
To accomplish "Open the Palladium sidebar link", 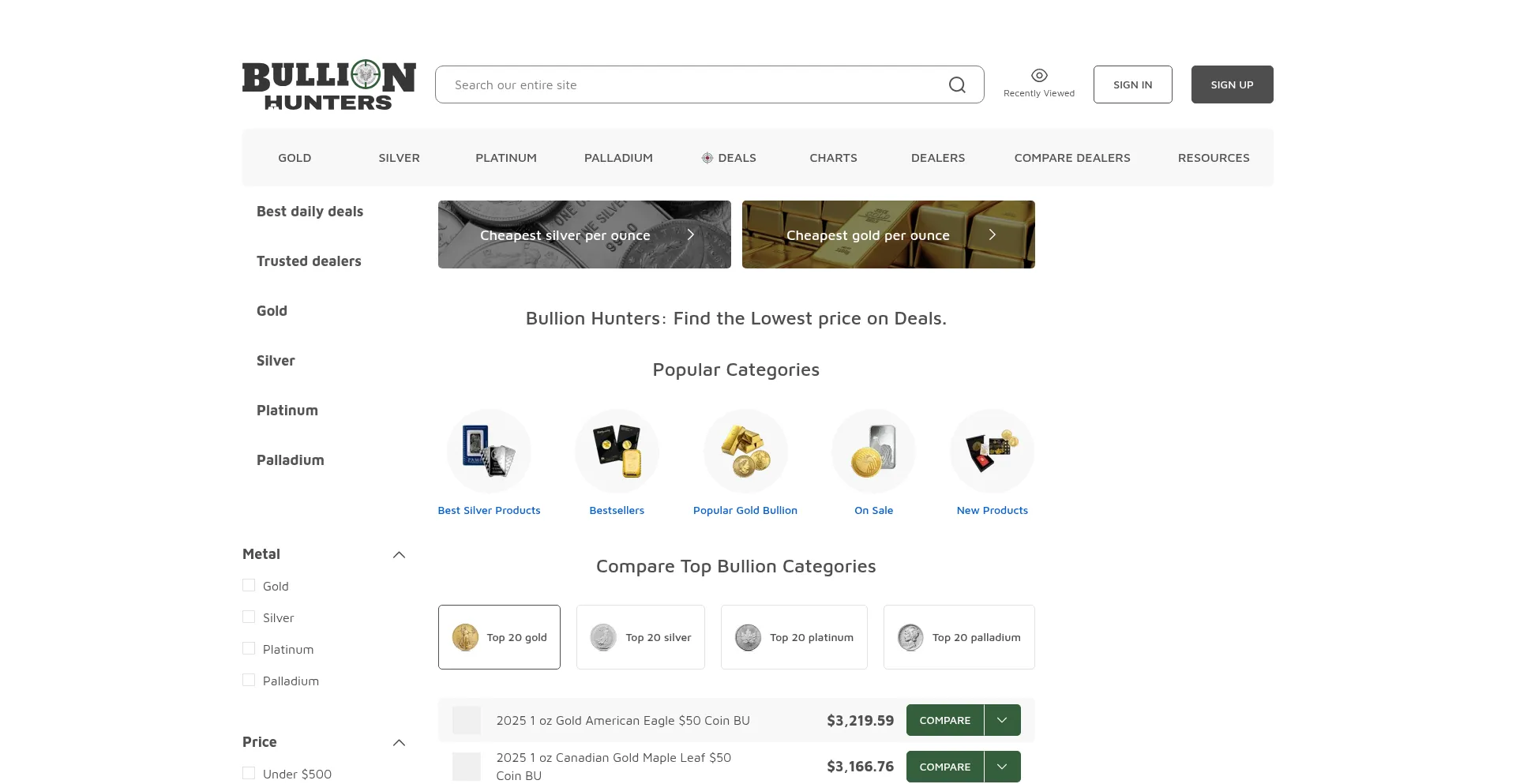I will 291,460.
